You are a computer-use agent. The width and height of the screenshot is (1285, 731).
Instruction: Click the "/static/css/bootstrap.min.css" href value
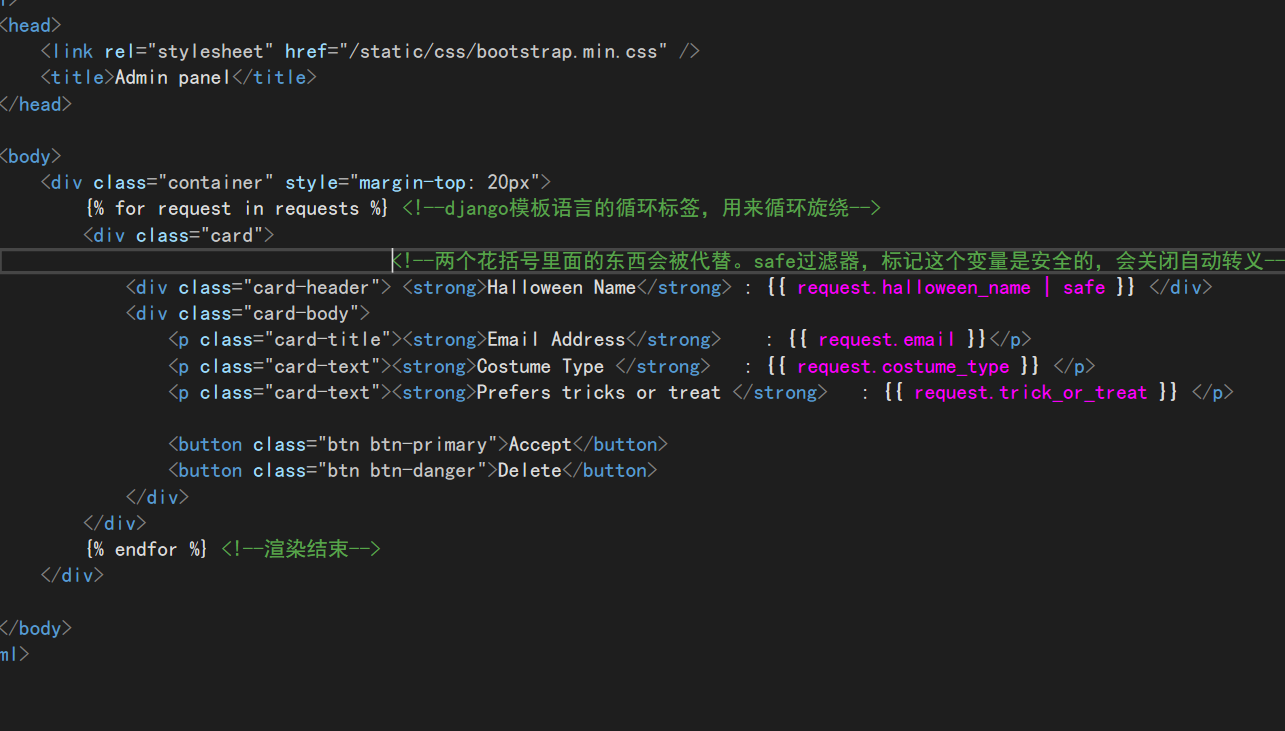click(x=500, y=51)
